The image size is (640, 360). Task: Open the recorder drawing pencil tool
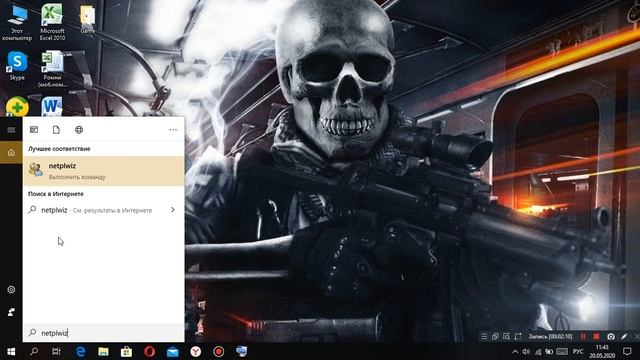624,337
